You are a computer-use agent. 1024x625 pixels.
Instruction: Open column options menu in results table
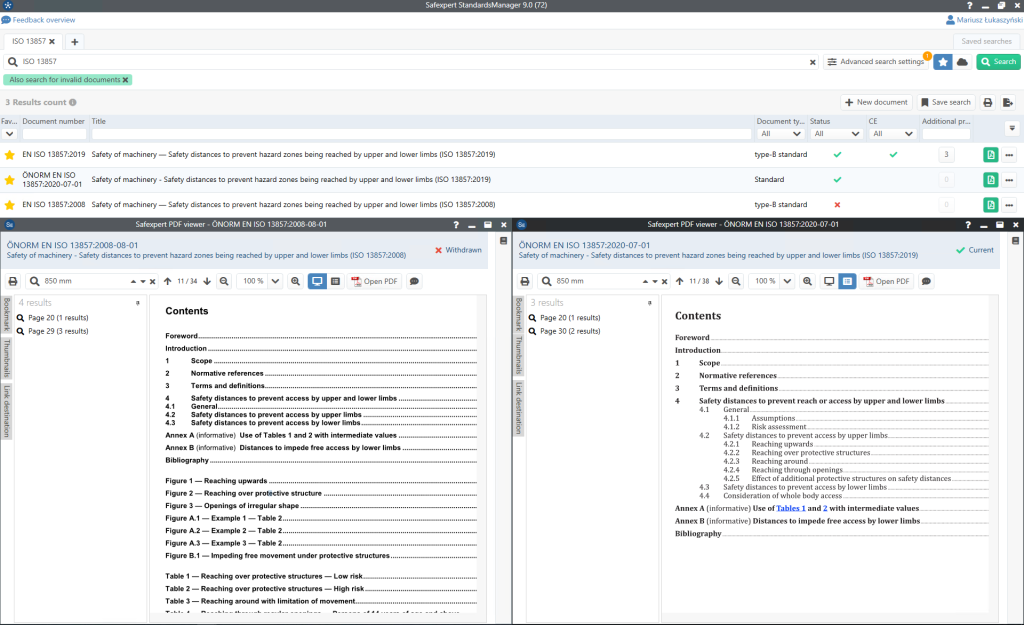(1012, 128)
